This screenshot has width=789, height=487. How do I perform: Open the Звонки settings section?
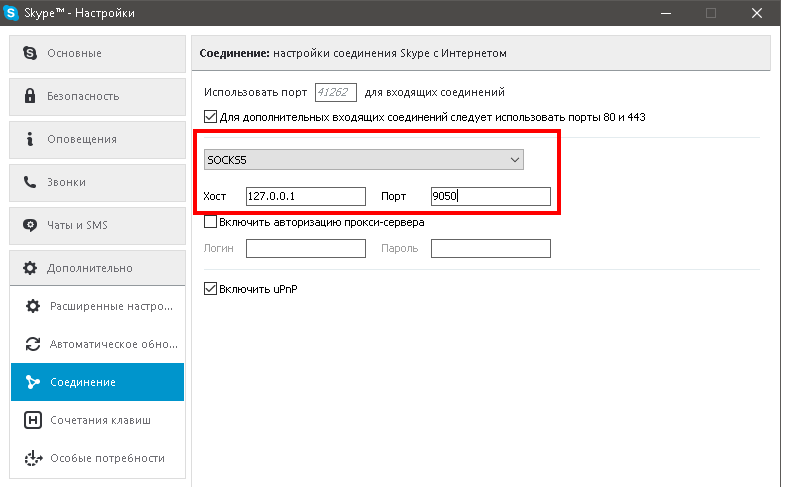[97, 183]
